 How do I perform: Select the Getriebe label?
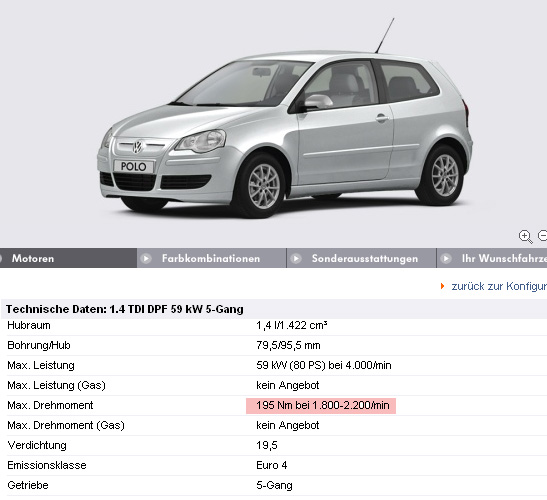click(x=28, y=485)
